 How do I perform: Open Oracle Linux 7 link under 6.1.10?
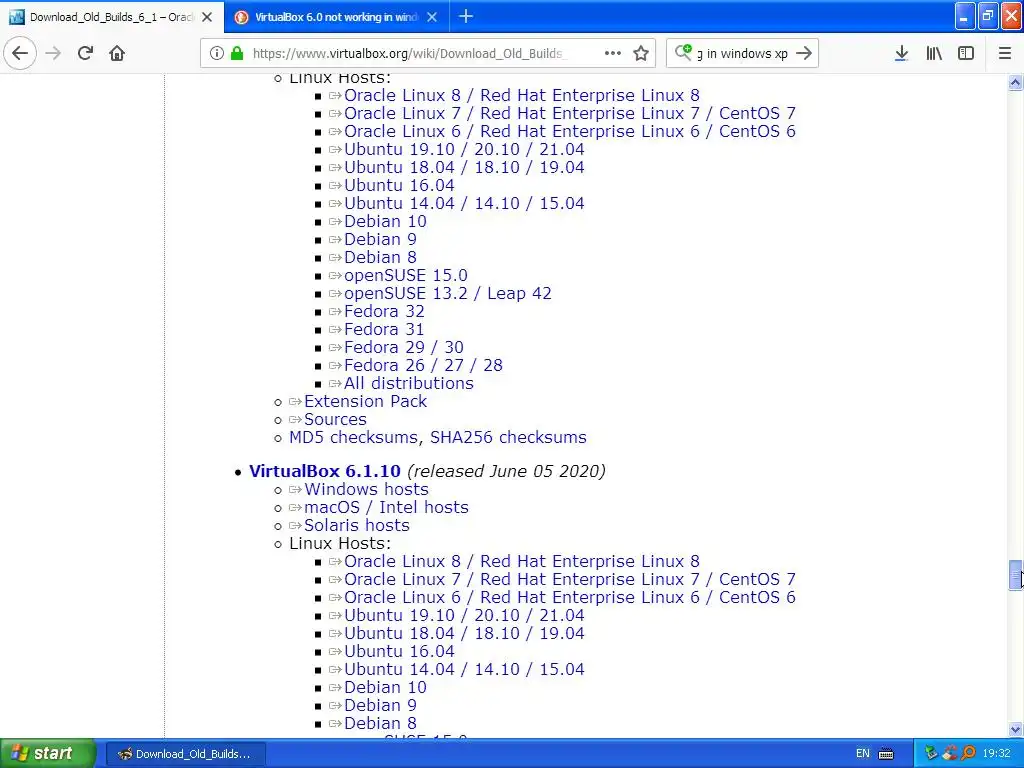(570, 579)
